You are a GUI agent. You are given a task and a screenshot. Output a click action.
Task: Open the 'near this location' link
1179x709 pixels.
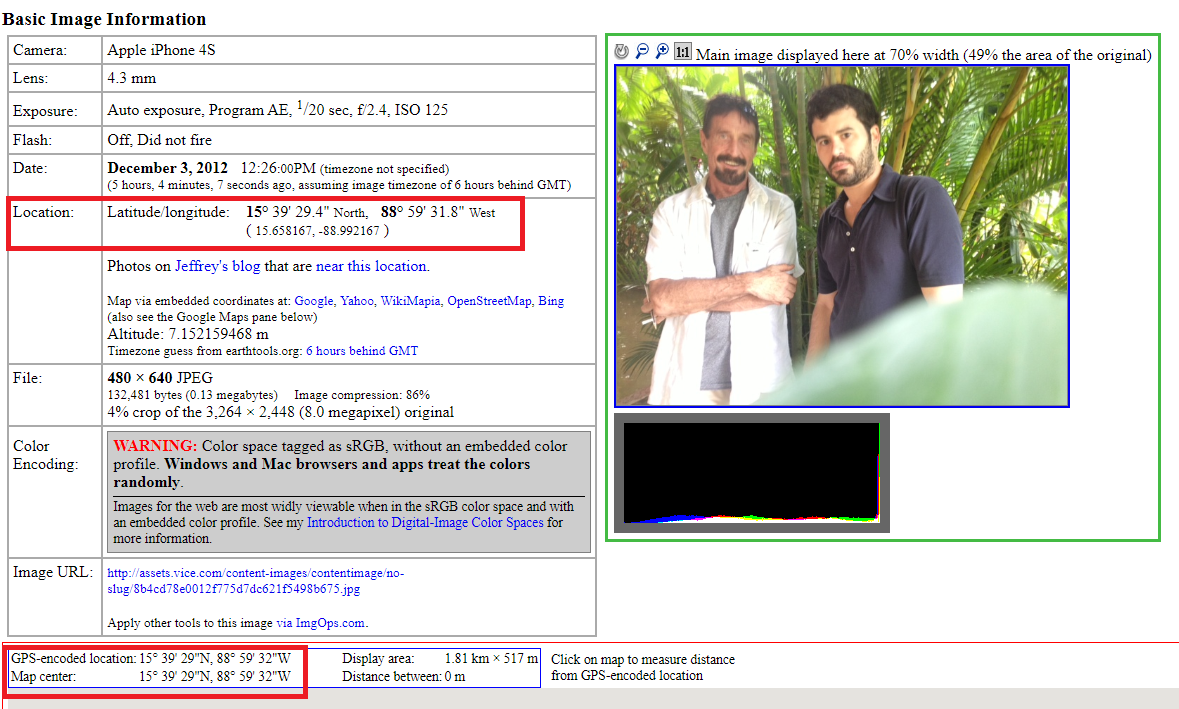point(371,266)
